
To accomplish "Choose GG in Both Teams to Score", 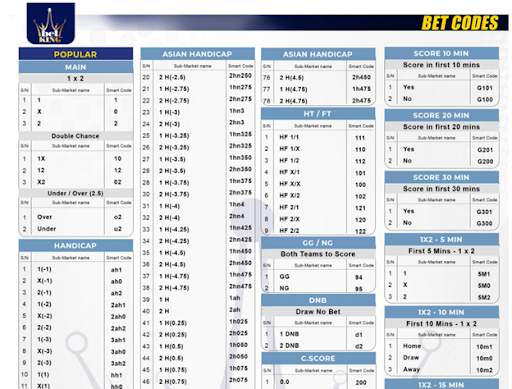I will pyautogui.click(x=318, y=277).
